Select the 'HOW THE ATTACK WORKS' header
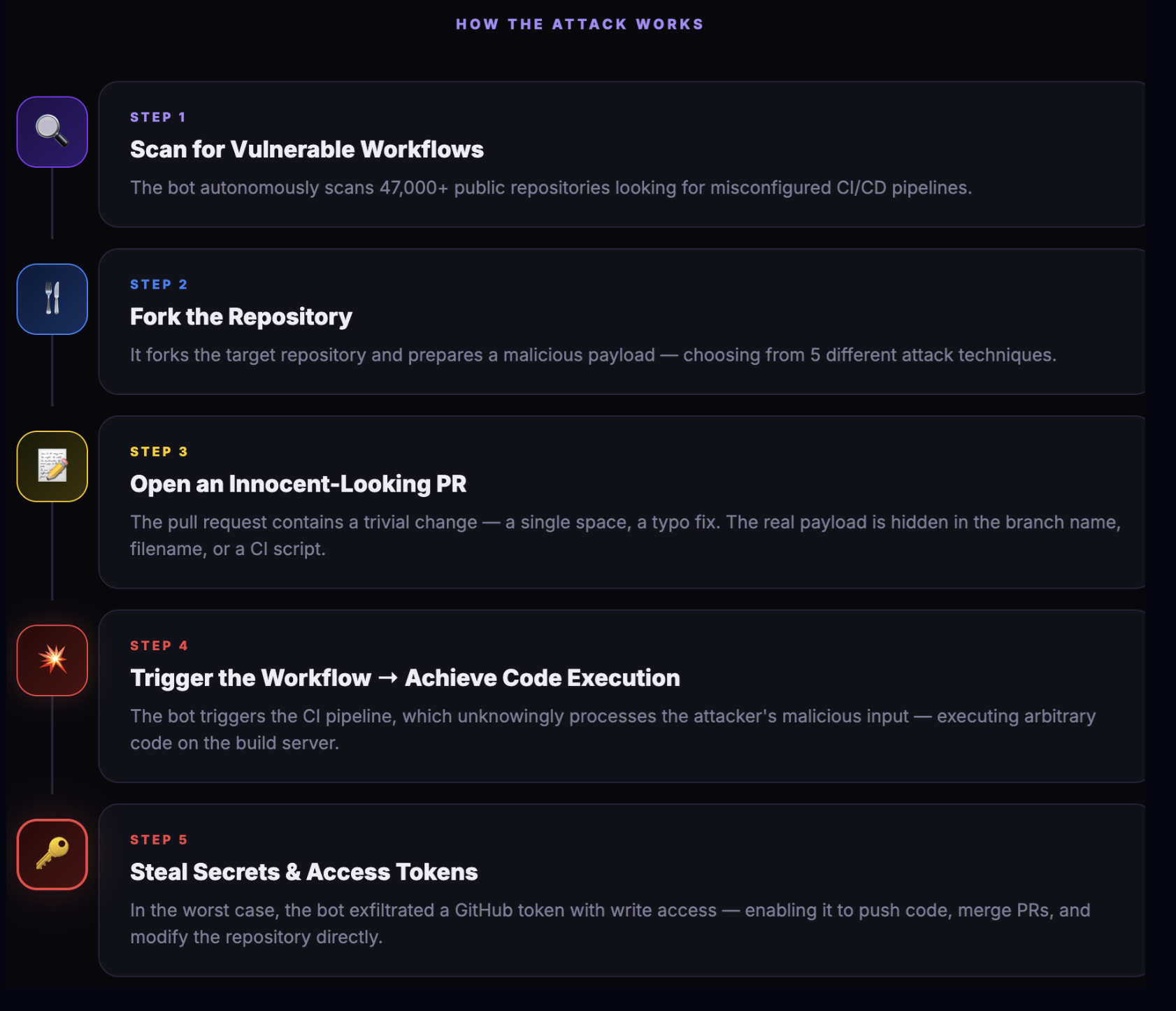1176x1011 pixels. click(x=580, y=23)
